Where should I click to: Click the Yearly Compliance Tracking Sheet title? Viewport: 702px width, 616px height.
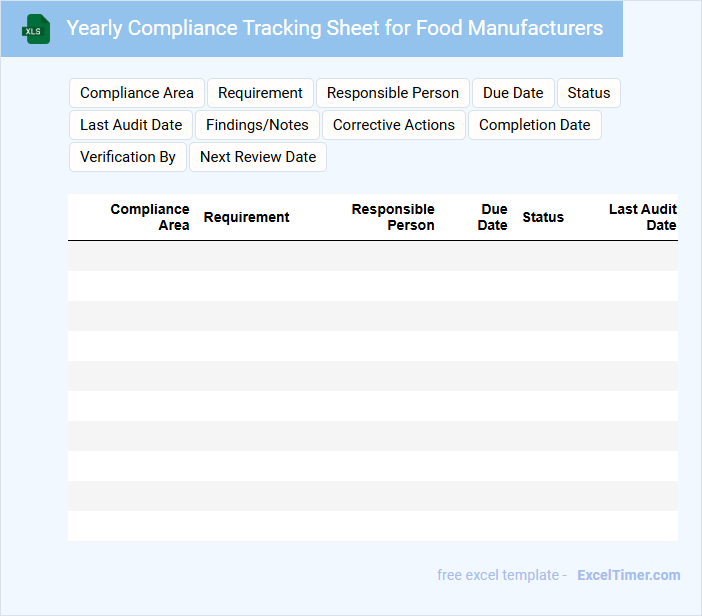point(334,28)
